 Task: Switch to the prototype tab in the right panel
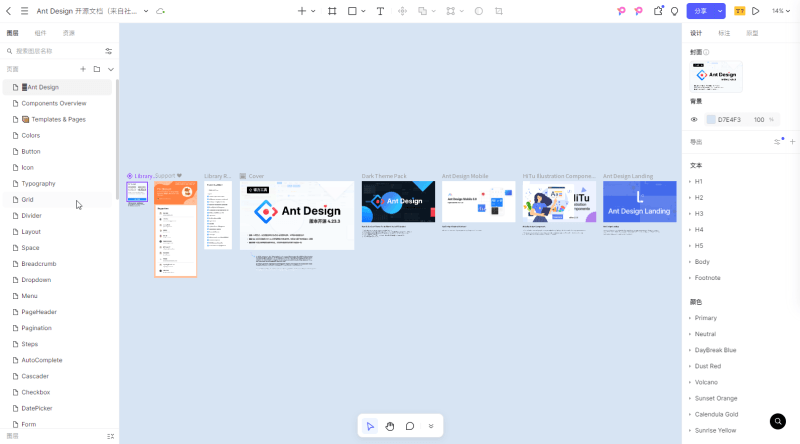tap(752, 33)
